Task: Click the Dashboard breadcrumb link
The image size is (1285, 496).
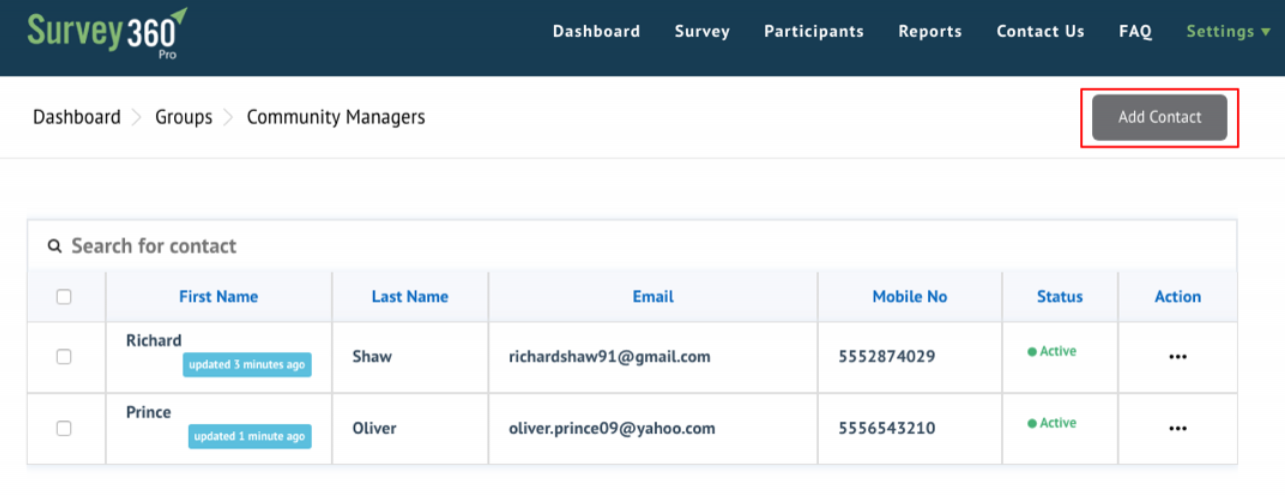Action: point(76,117)
